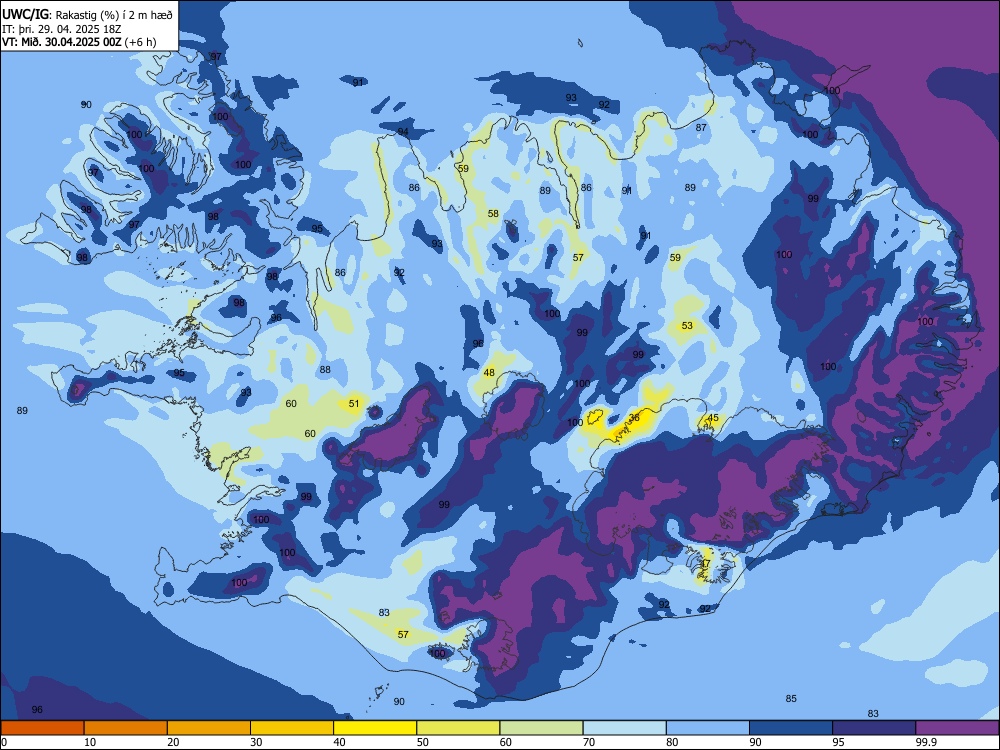Select the 88 humidity label
The image size is (1000, 750).
coord(325,369)
